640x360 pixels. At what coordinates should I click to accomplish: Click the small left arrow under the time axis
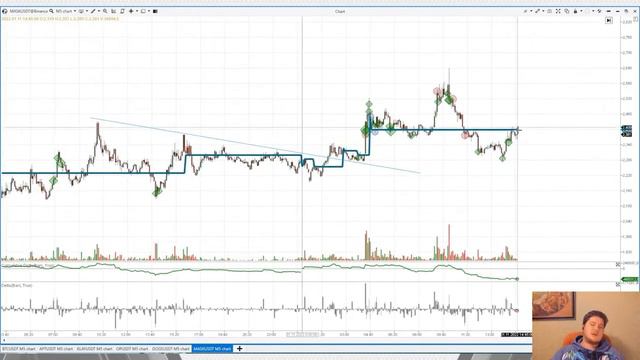click(x=4, y=340)
